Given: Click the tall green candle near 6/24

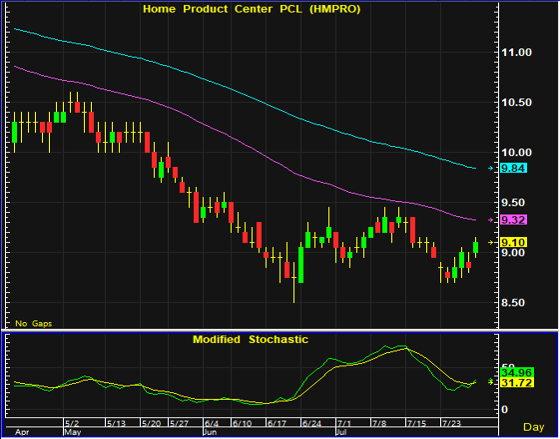Looking at the screenshot, I should (x=301, y=265).
